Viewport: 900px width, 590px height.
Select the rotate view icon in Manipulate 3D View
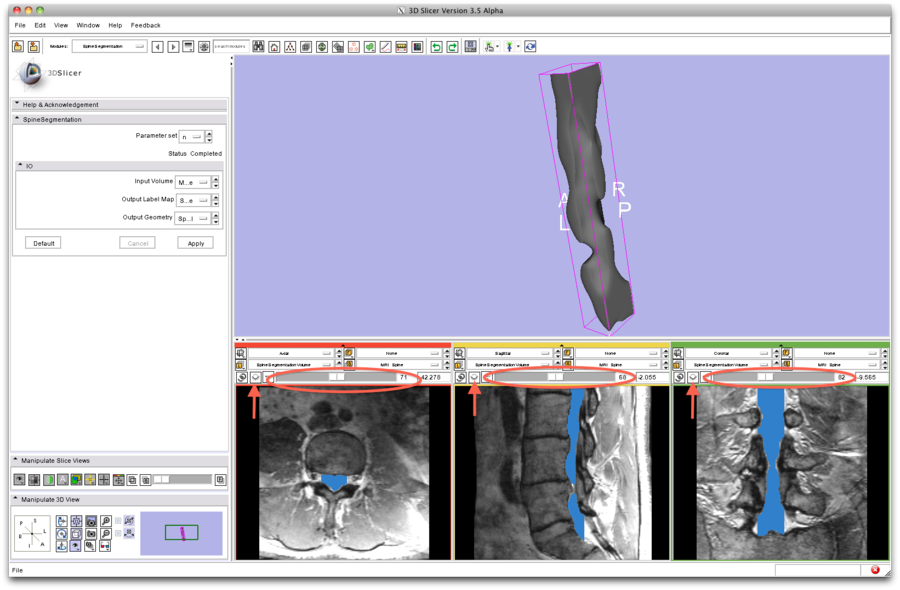tap(61, 533)
